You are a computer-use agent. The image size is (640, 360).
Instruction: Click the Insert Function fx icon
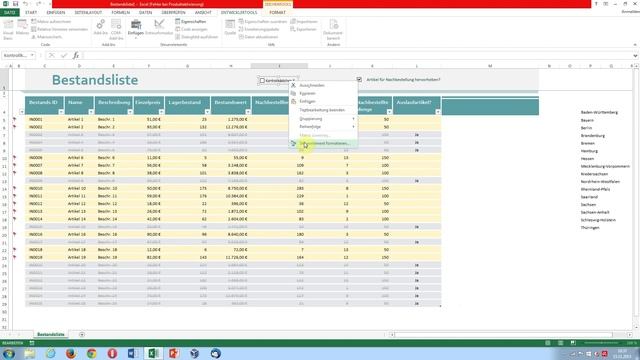[76, 56]
